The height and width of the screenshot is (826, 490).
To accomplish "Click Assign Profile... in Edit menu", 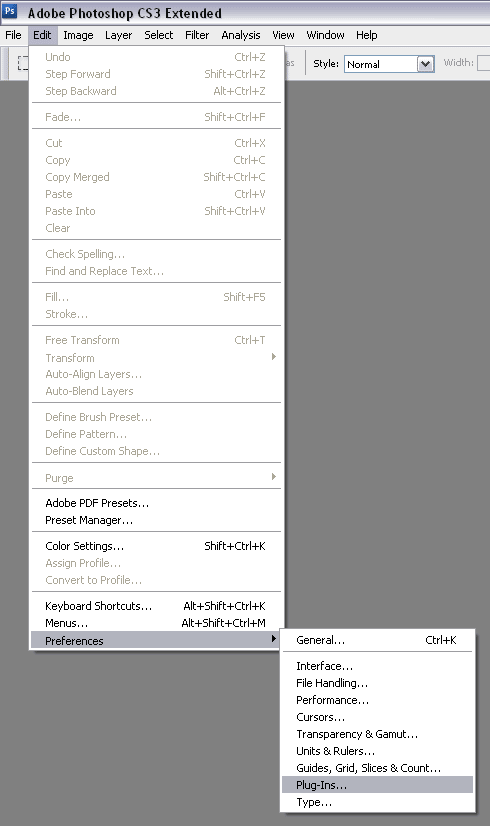I will (x=156, y=563).
